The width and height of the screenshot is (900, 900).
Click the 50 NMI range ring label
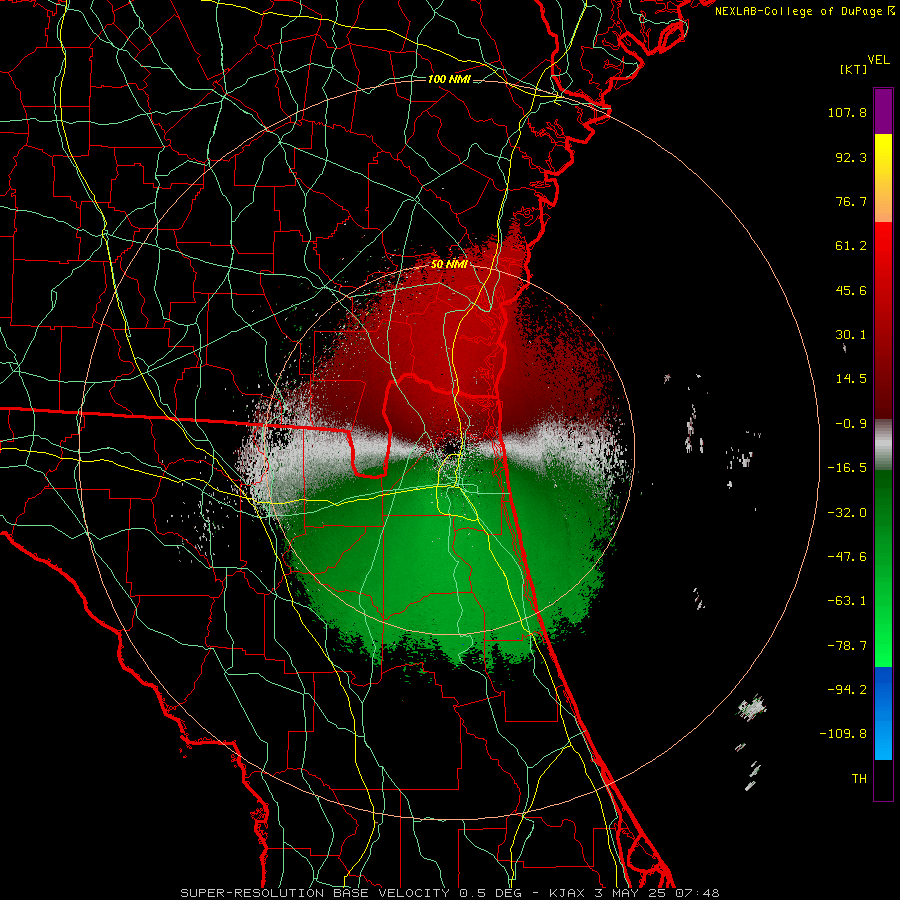pyautogui.click(x=449, y=265)
